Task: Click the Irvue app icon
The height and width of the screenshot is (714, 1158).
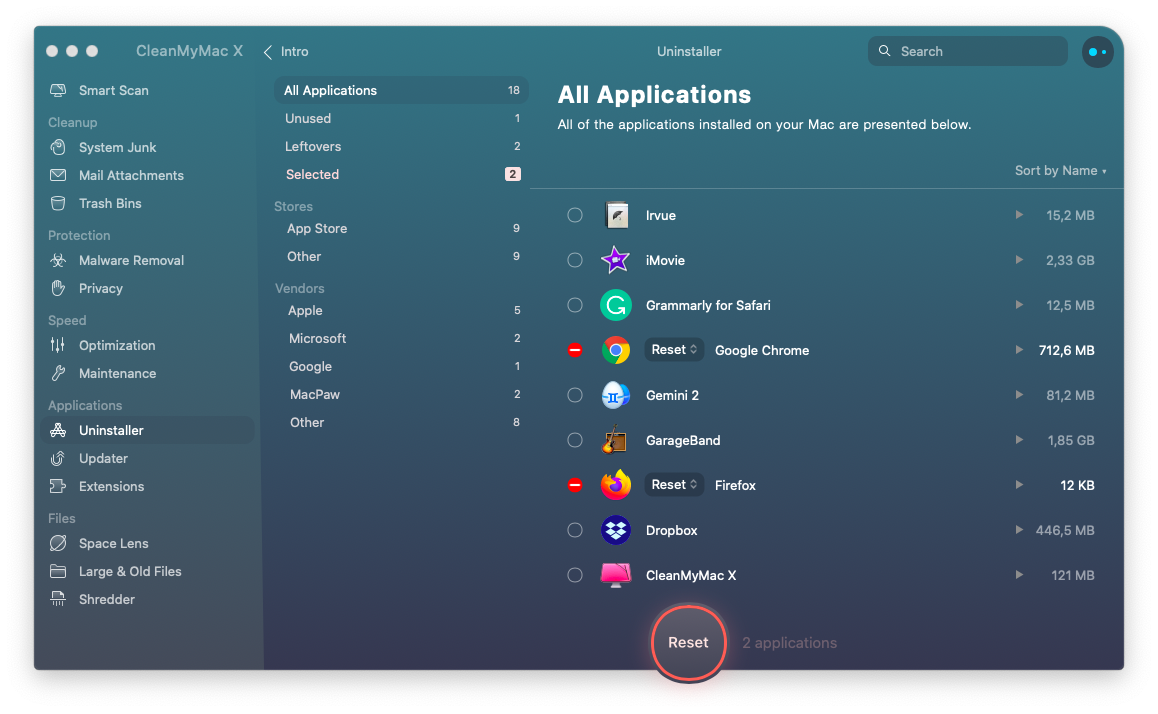Action: click(616, 215)
